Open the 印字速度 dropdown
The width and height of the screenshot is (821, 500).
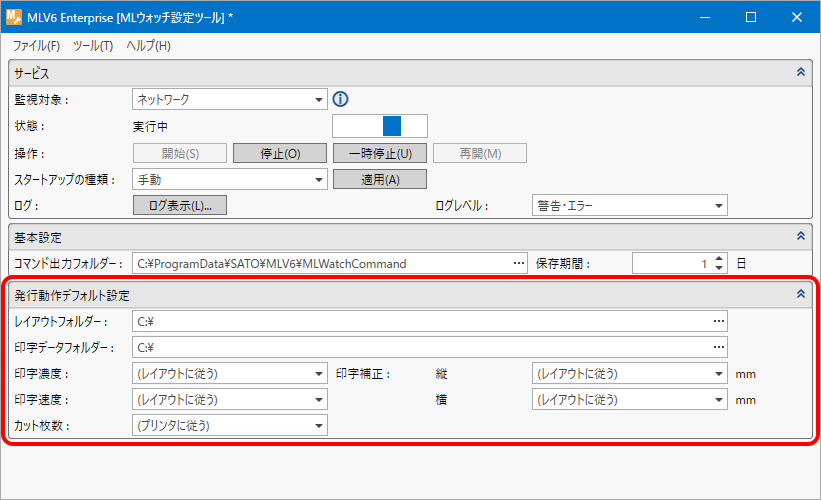[230, 399]
